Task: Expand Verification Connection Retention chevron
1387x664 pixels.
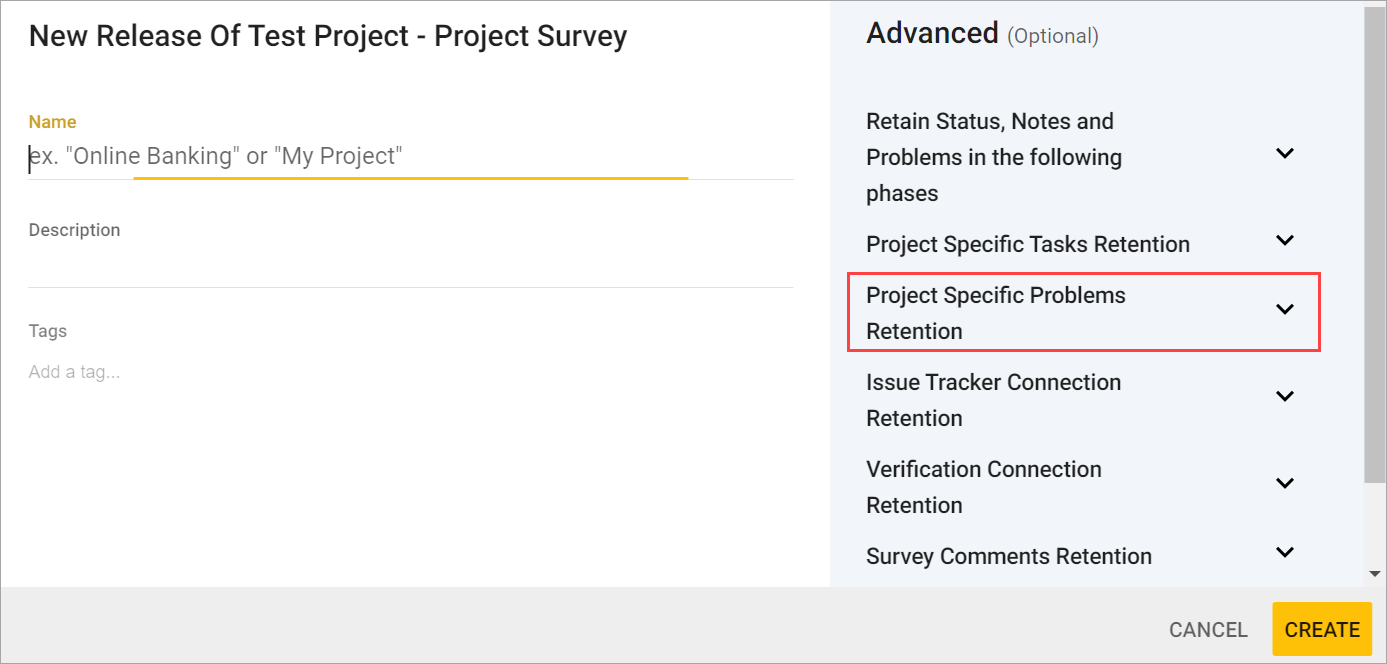Action: tap(1285, 484)
